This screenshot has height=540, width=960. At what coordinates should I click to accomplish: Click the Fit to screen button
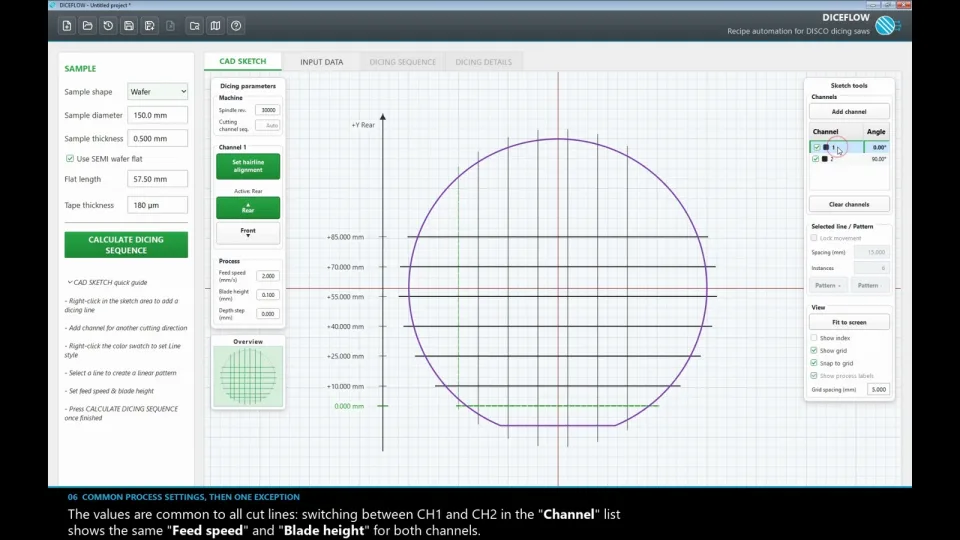click(849, 322)
